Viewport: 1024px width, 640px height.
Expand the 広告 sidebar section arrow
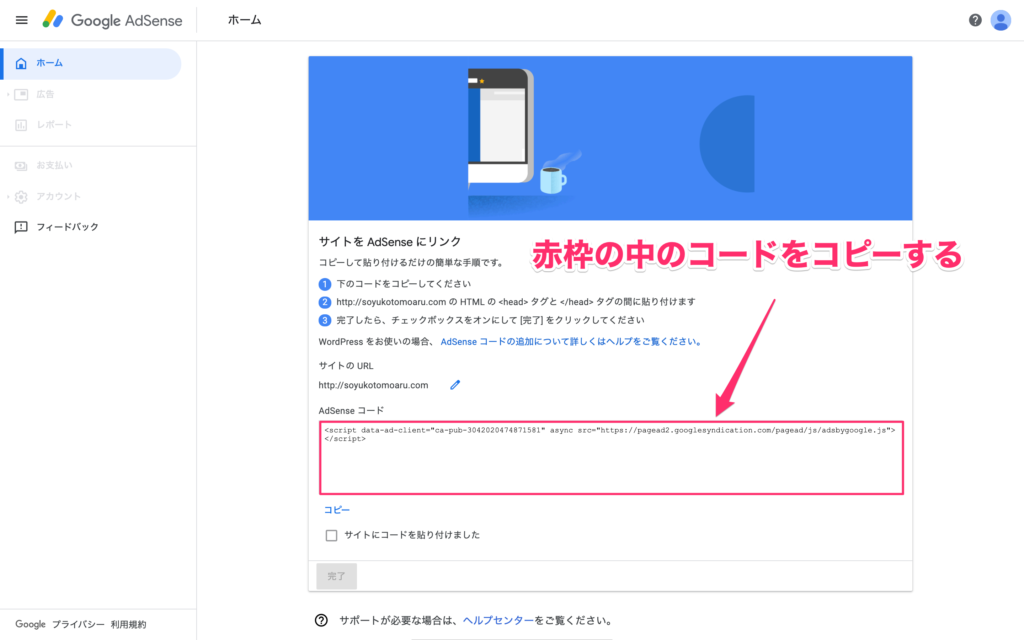click(8, 95)
